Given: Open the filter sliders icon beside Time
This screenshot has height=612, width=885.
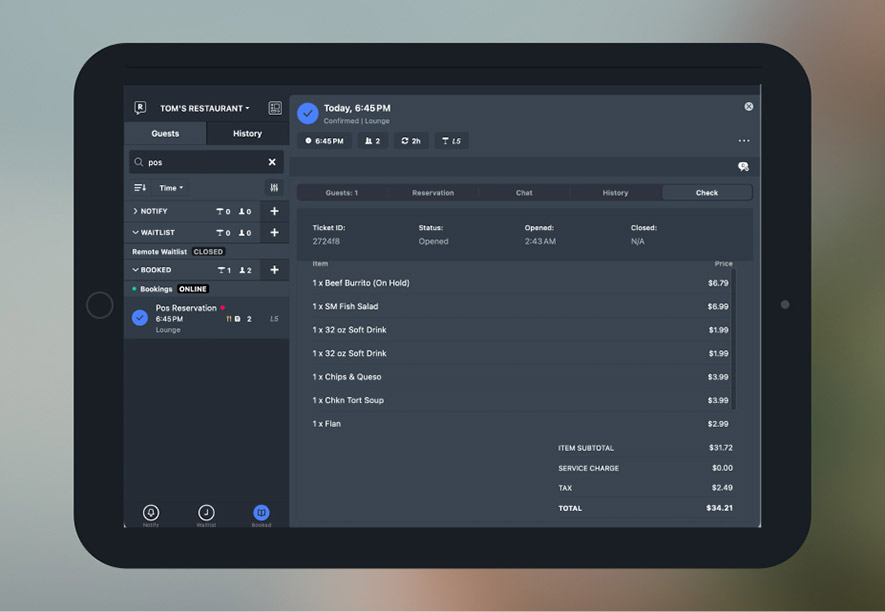Looking at the screenshot, I should click(274, 188).
